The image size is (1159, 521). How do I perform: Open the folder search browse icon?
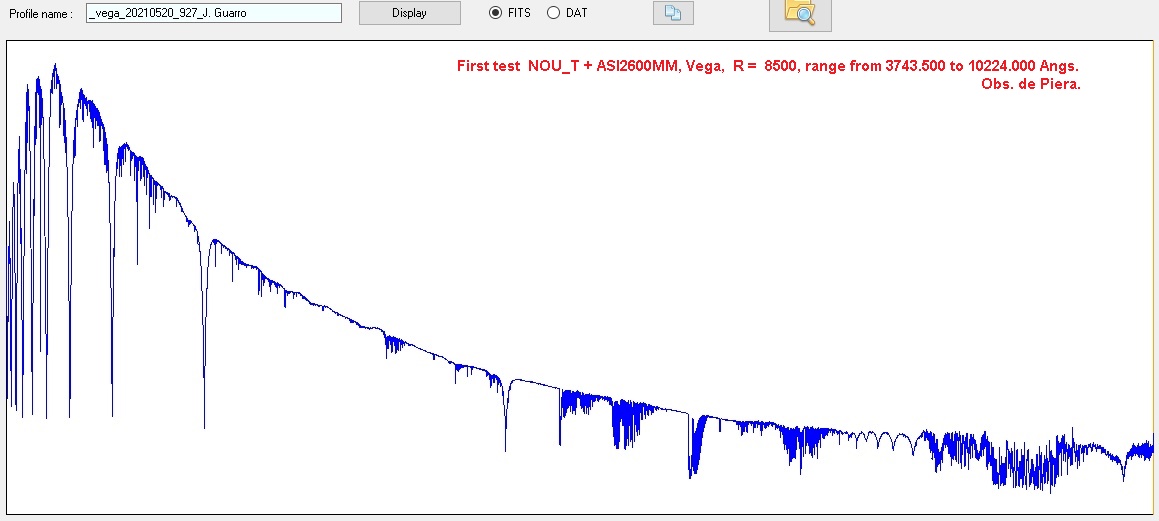[799, 13]
